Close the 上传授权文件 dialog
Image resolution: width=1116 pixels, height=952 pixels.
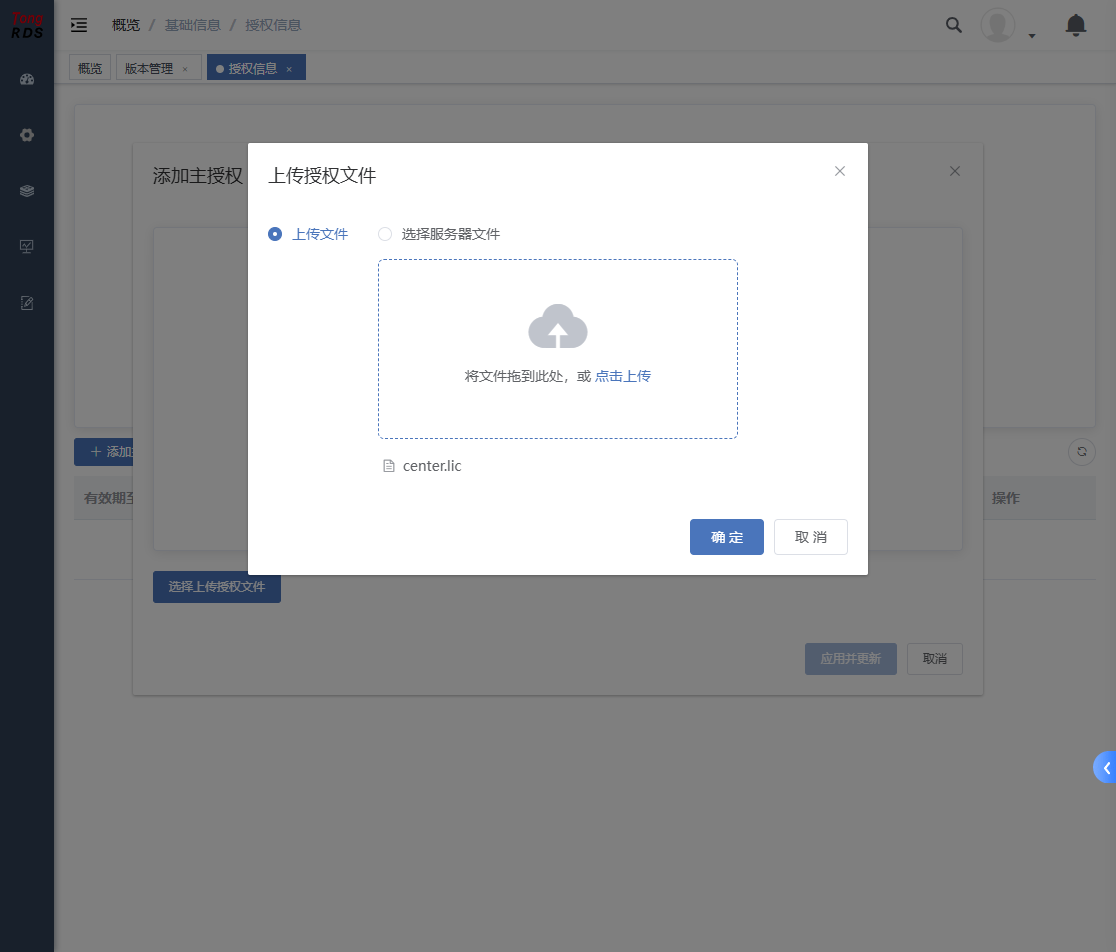[x=840, y=171]
